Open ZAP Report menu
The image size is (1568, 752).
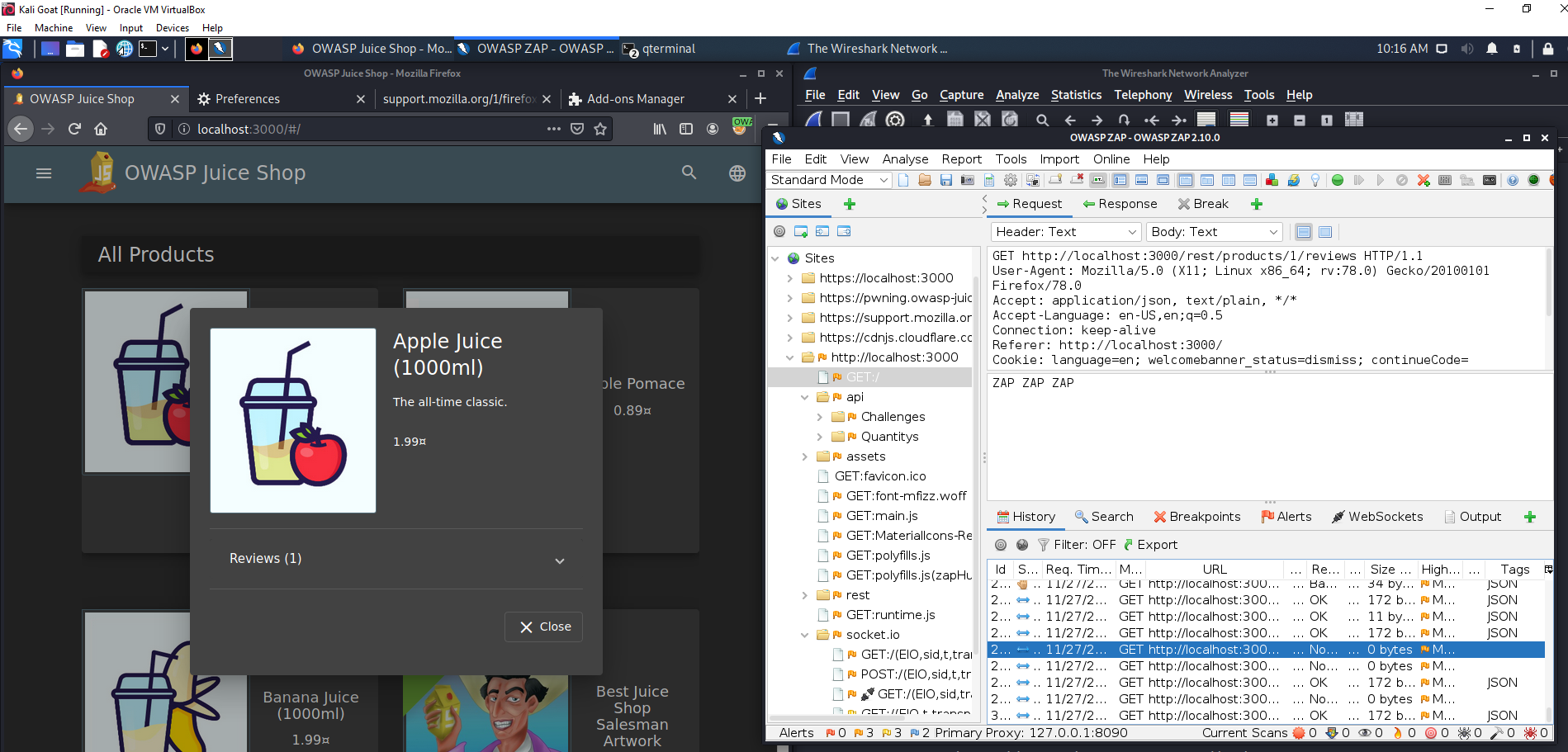pyautogui.click(x=962, y=159)
